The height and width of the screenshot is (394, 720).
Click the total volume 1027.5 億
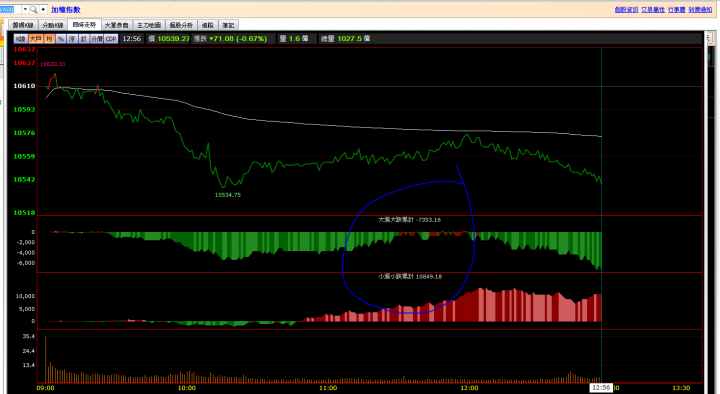click(x=354, y=39)
